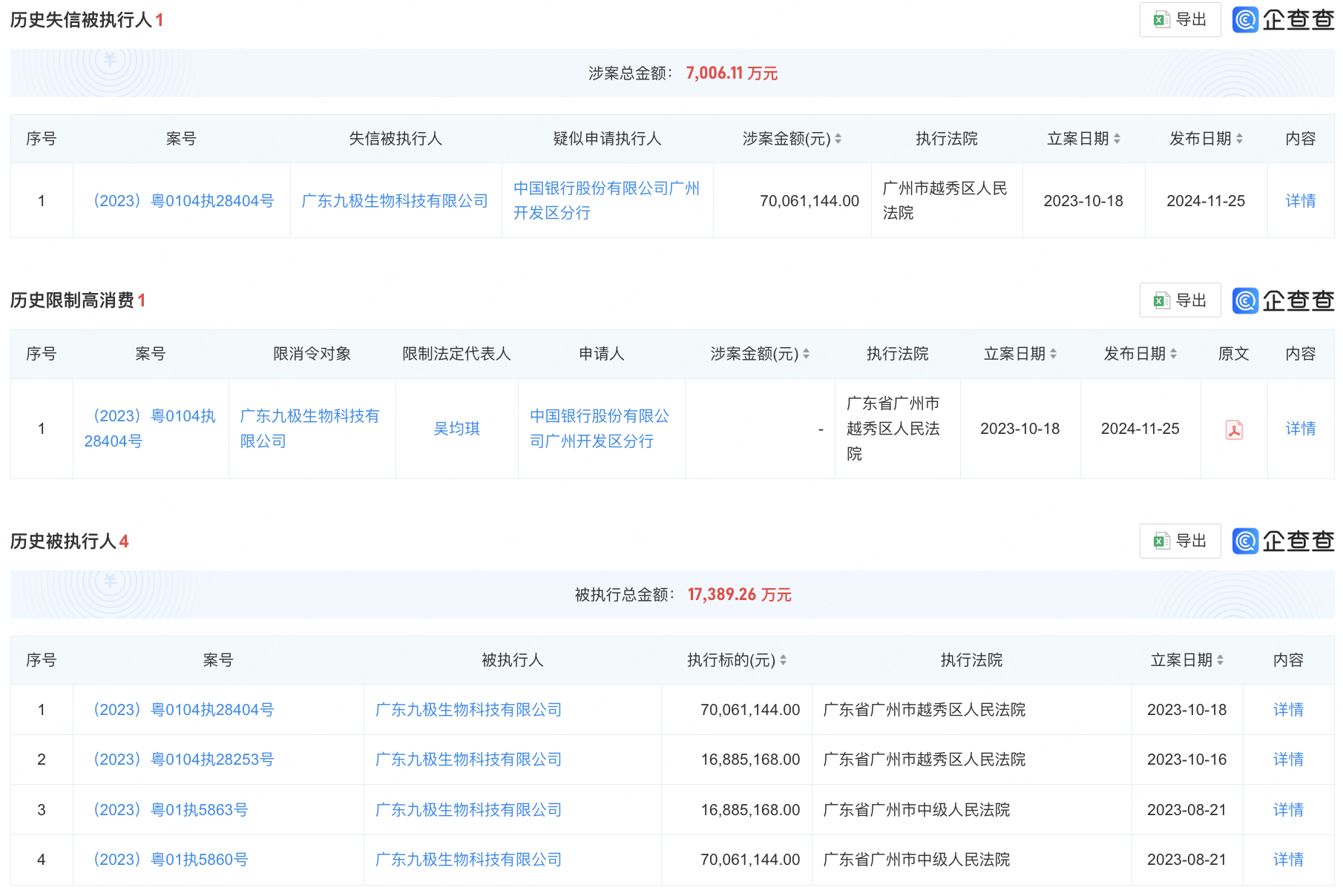The width and height of the screenshot is (1343, 896).
Task: Open case (2023)粤0104执28253号
Action: (183, 760)
